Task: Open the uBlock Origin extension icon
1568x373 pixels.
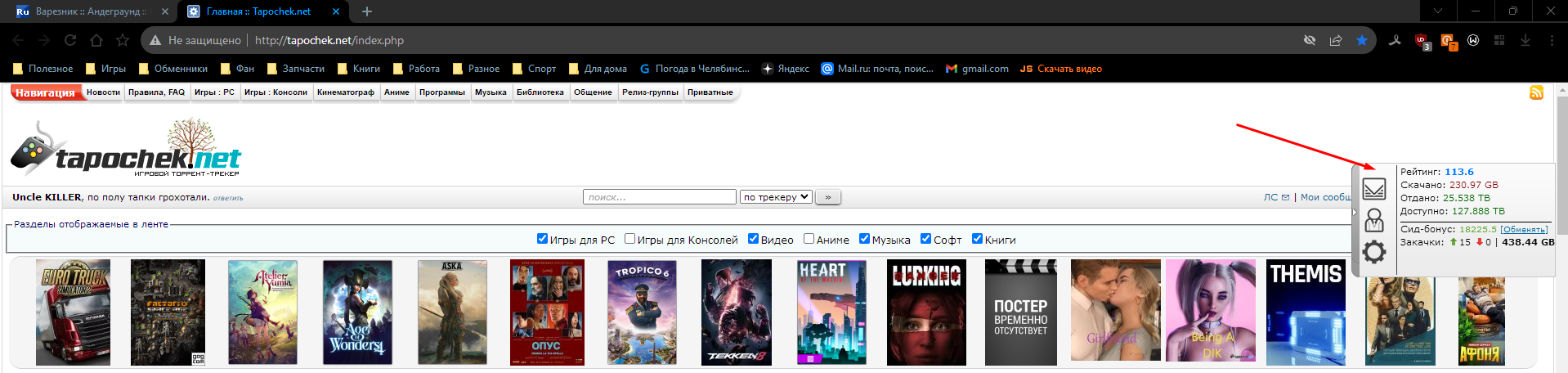Action: 1421,41
